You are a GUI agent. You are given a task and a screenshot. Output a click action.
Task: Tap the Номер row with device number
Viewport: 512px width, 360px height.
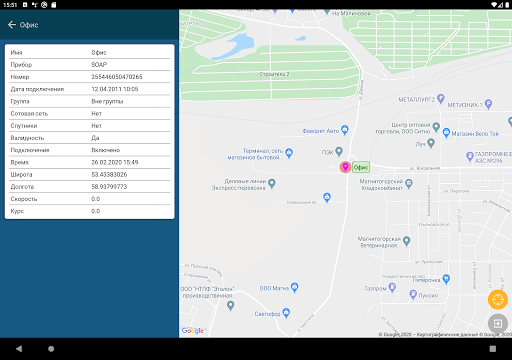coord(90,77)
